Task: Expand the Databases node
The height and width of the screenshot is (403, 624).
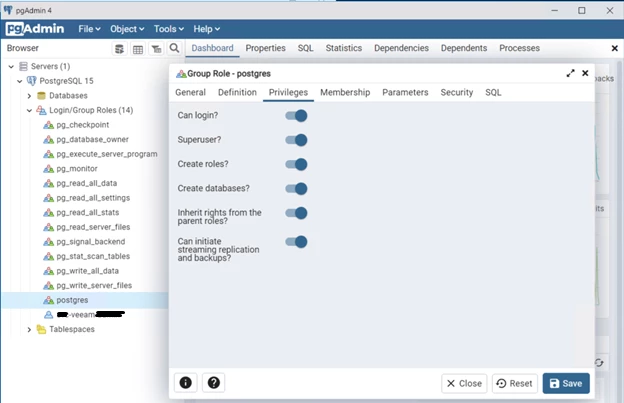Action: click(x=29, y=96)
